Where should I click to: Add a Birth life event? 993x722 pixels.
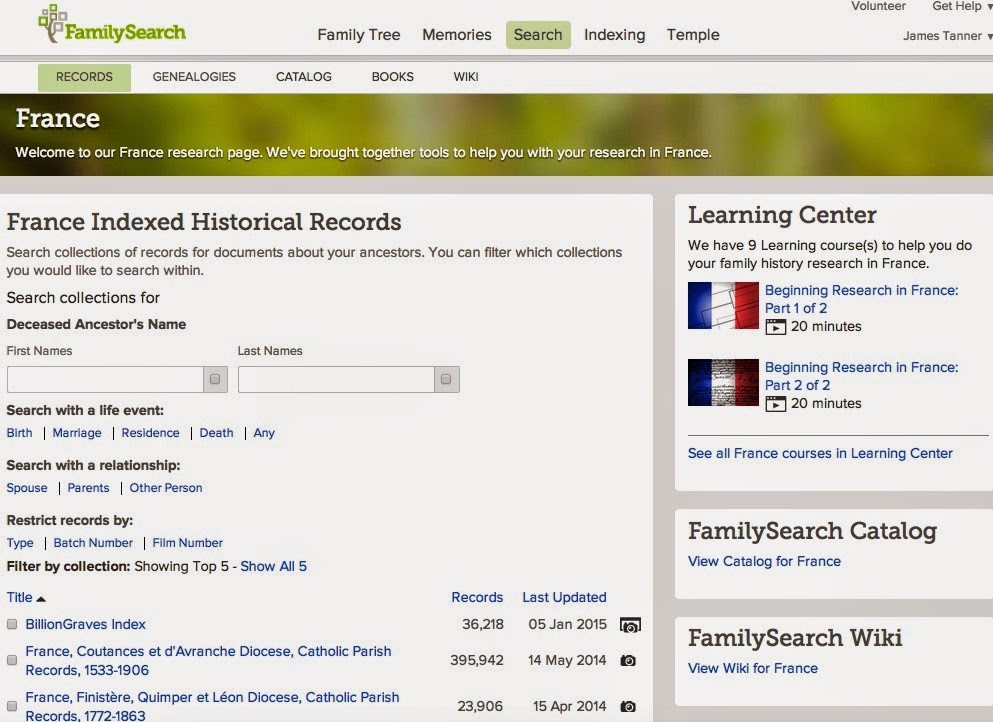tap(20, 433)
